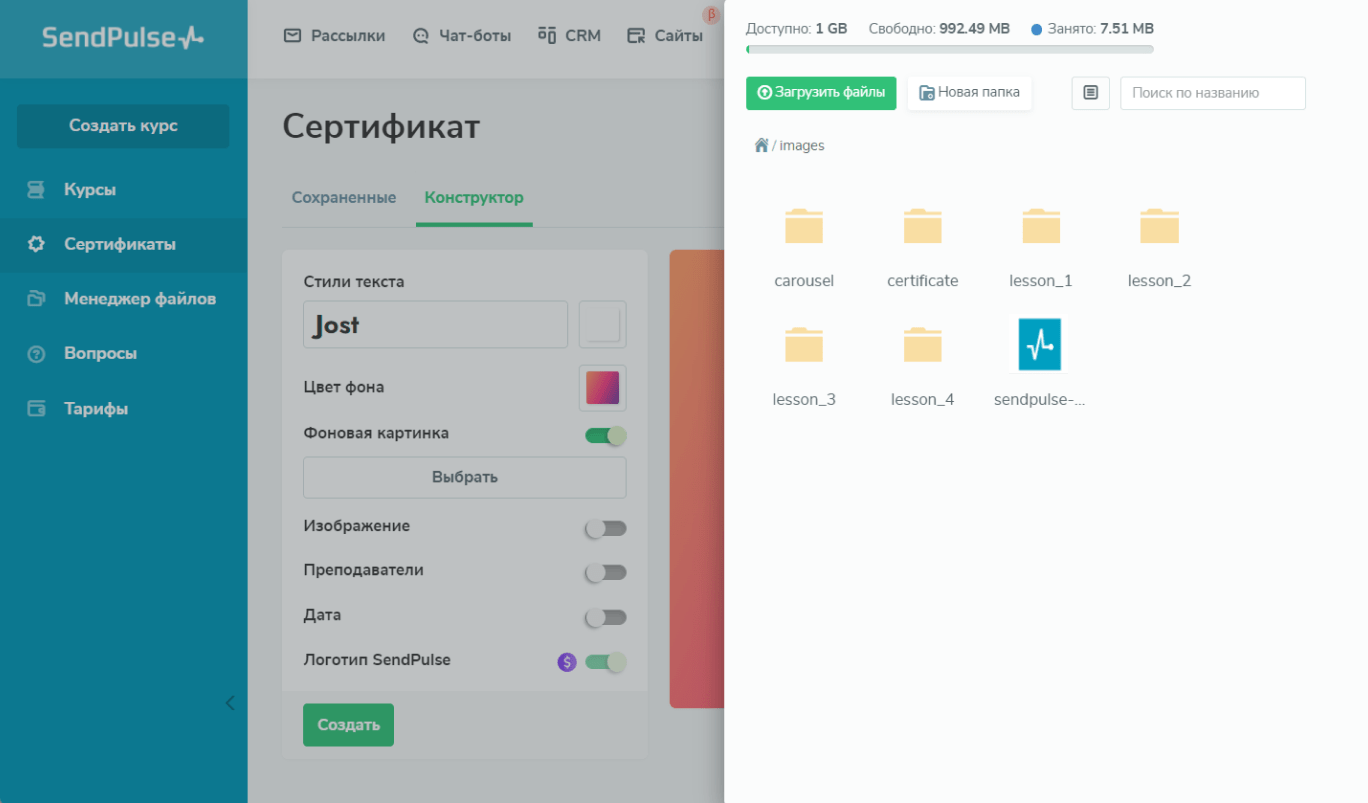
Task: Open the Jost font selector
Action: [435, 325]
